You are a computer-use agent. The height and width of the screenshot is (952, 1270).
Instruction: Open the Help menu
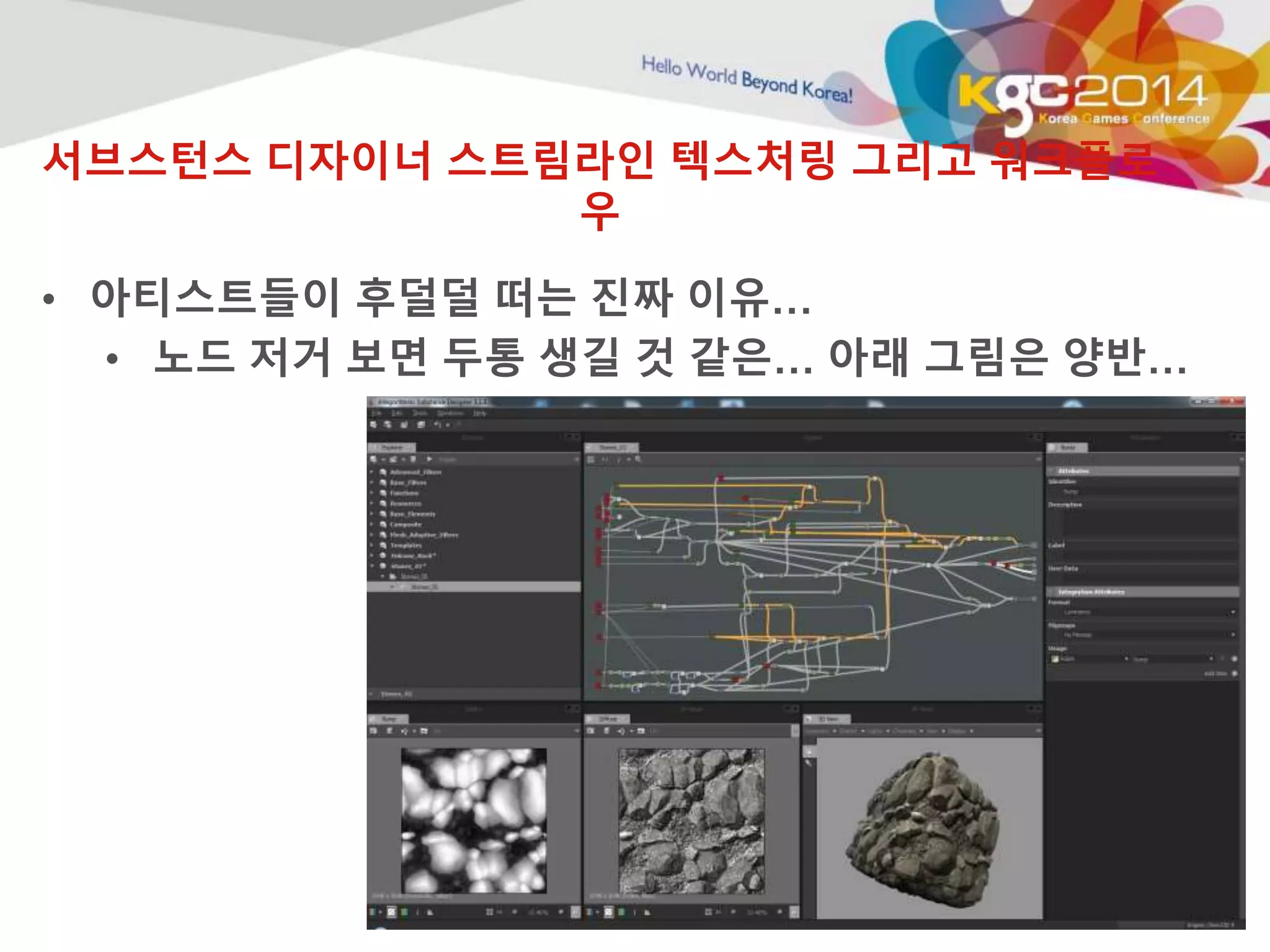(x=480, y=413)
